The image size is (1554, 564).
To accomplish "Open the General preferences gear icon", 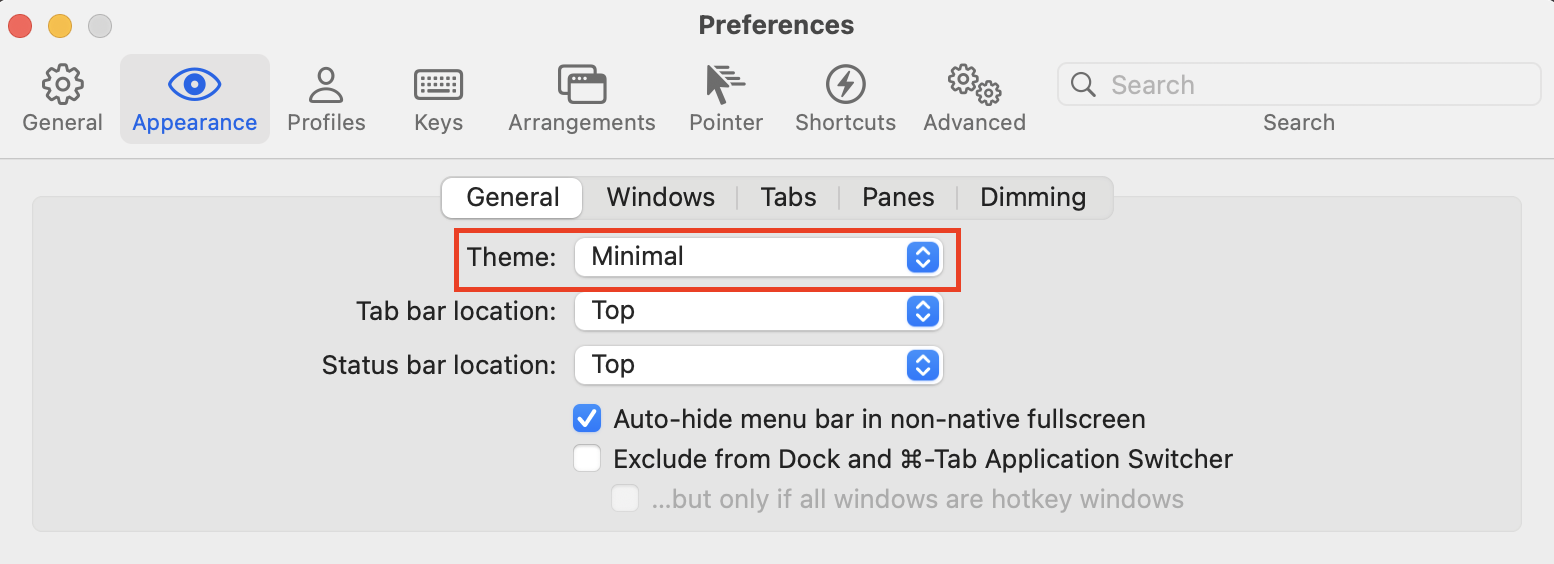I will [63, 86].
